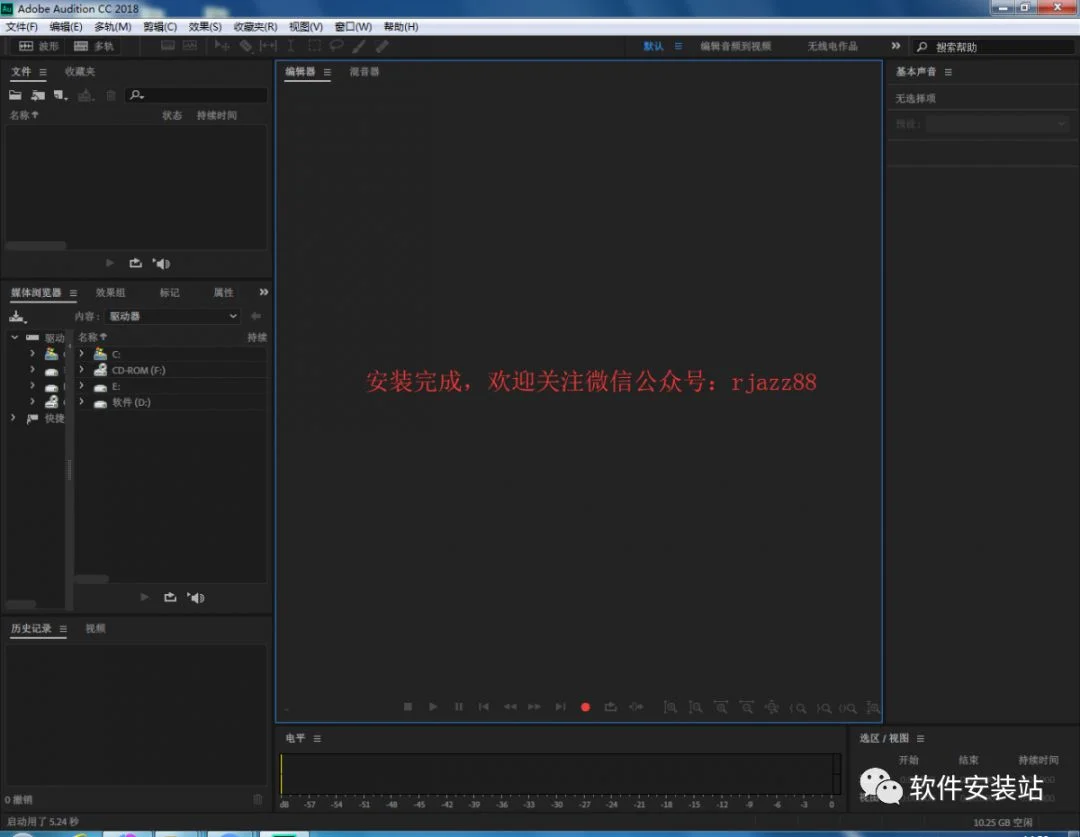Open 电平 panel menu icon

pyautogui.click(x=317, y=738)
